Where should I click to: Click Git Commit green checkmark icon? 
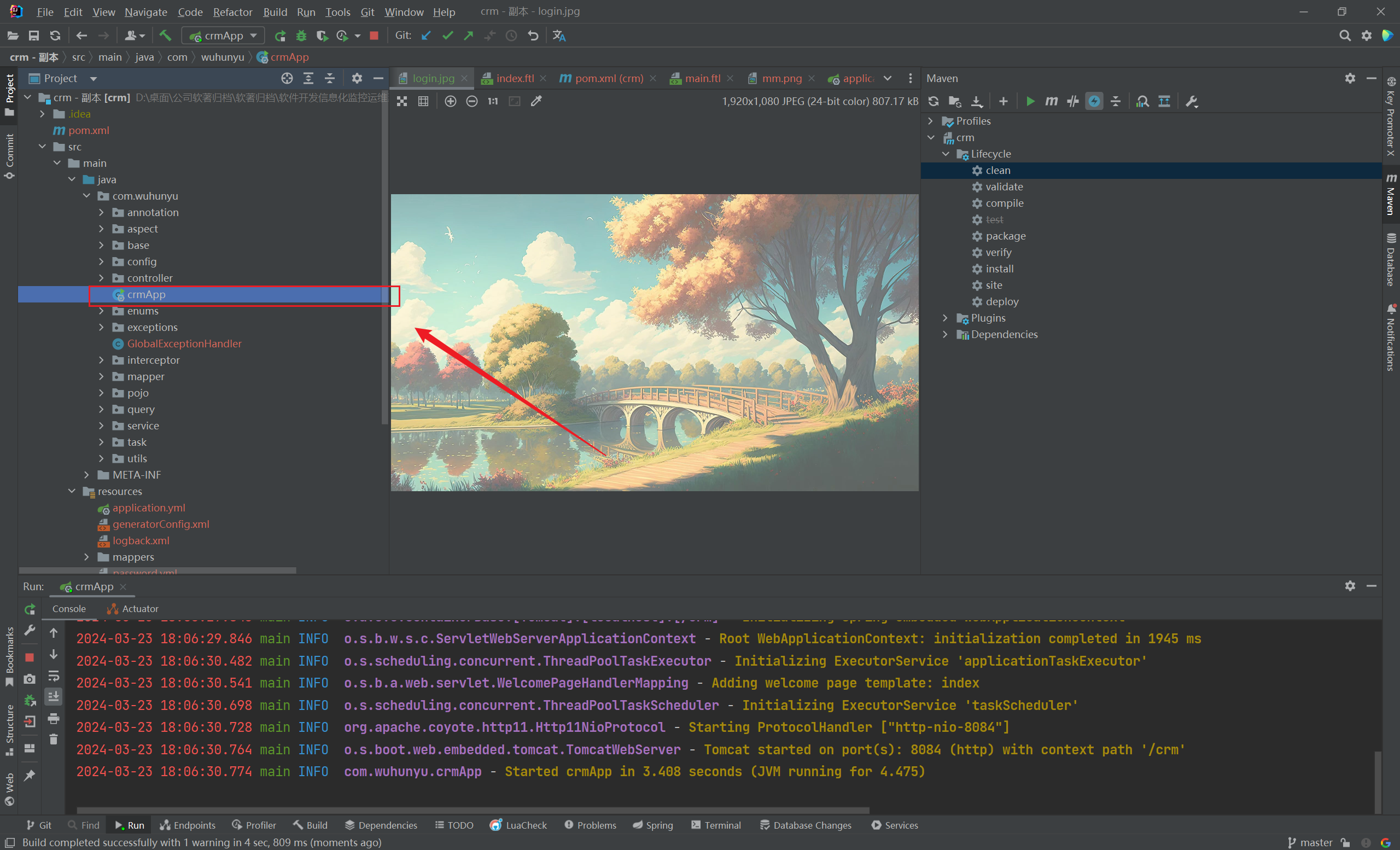coord(448,36)
